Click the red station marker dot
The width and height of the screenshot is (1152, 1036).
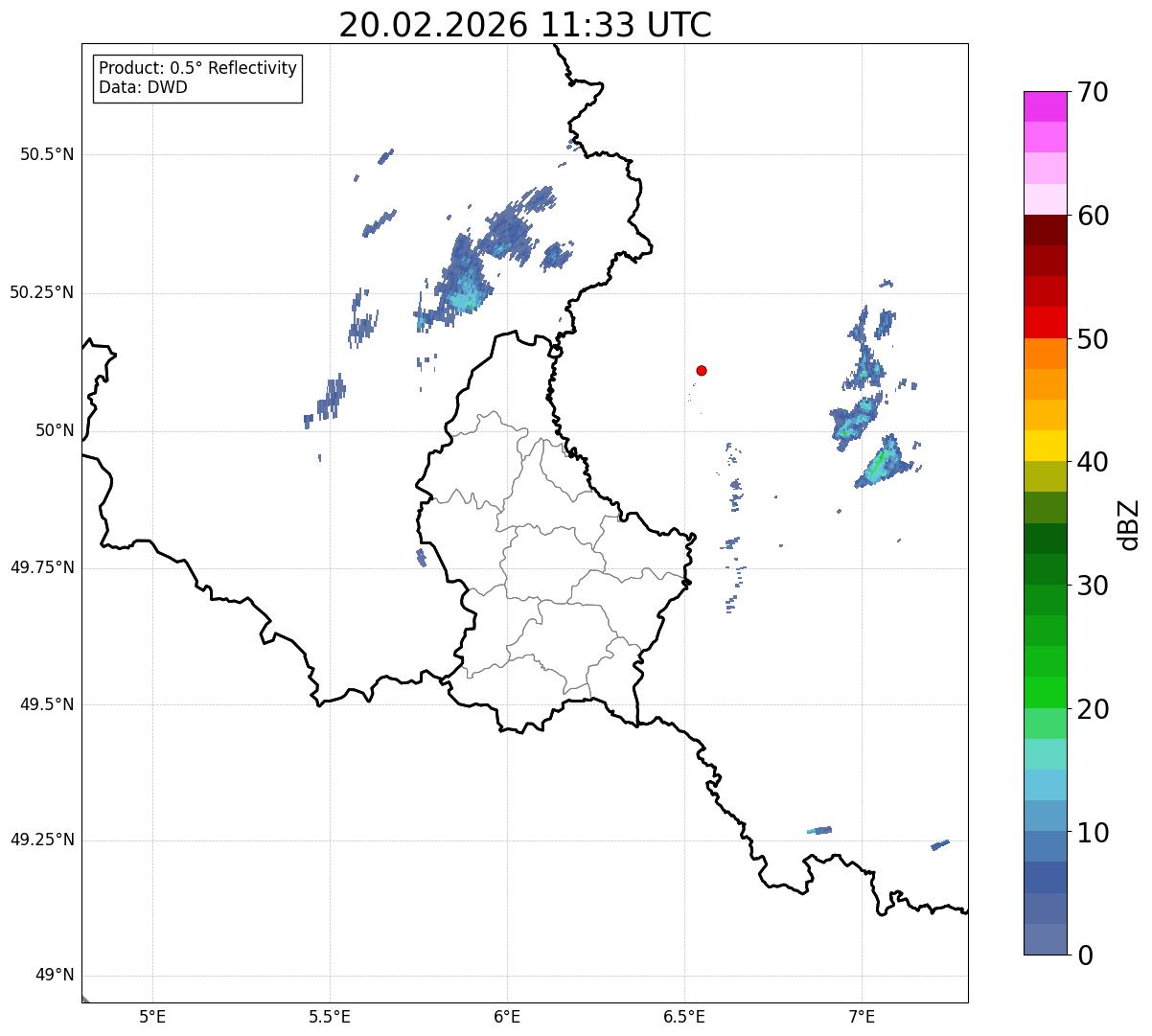(702, 370)
